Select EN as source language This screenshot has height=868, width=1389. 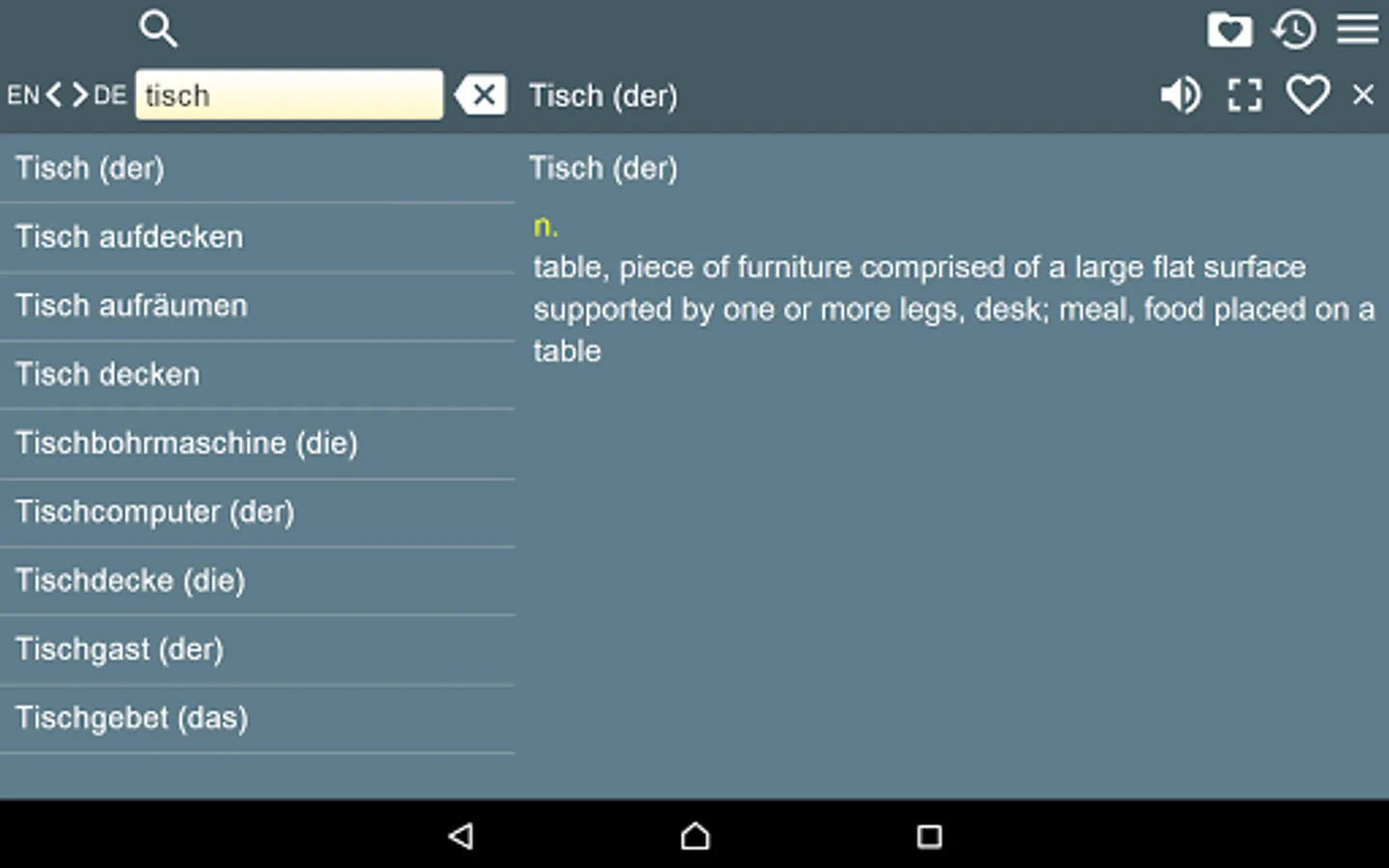(x=23, y=95)
